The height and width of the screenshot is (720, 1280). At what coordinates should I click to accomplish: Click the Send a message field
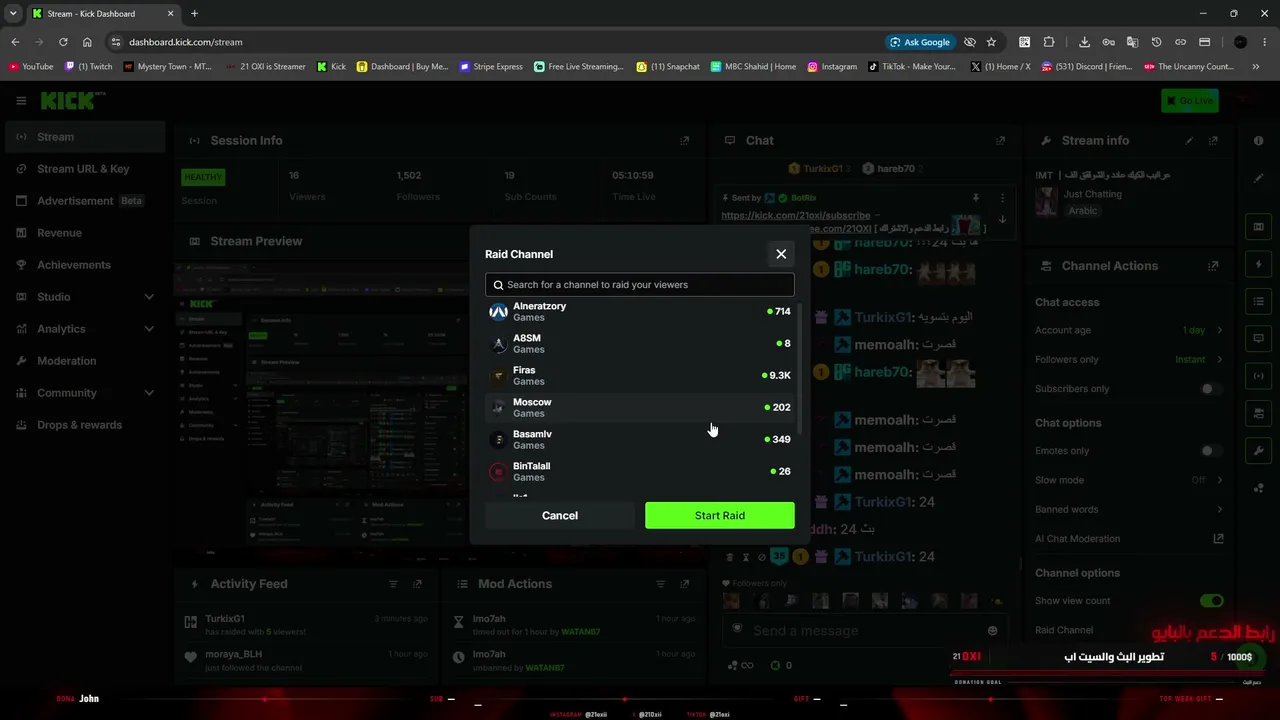pyautogui.click(x=865, y=631)
